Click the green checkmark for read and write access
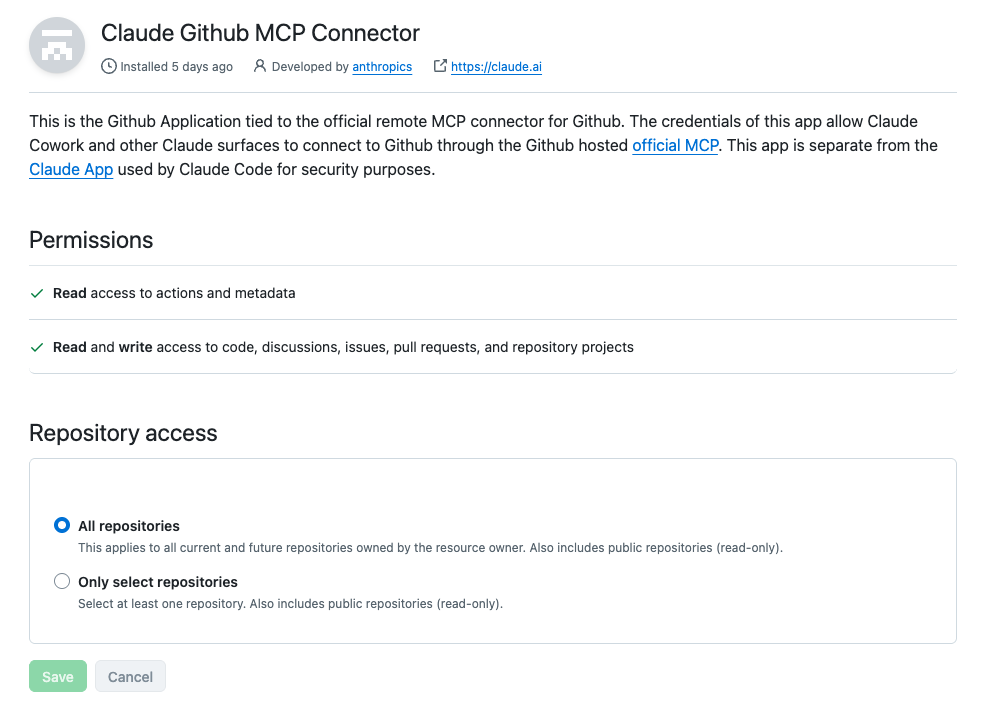The width and height of the screenshot is (987, 713). [37, 347]
